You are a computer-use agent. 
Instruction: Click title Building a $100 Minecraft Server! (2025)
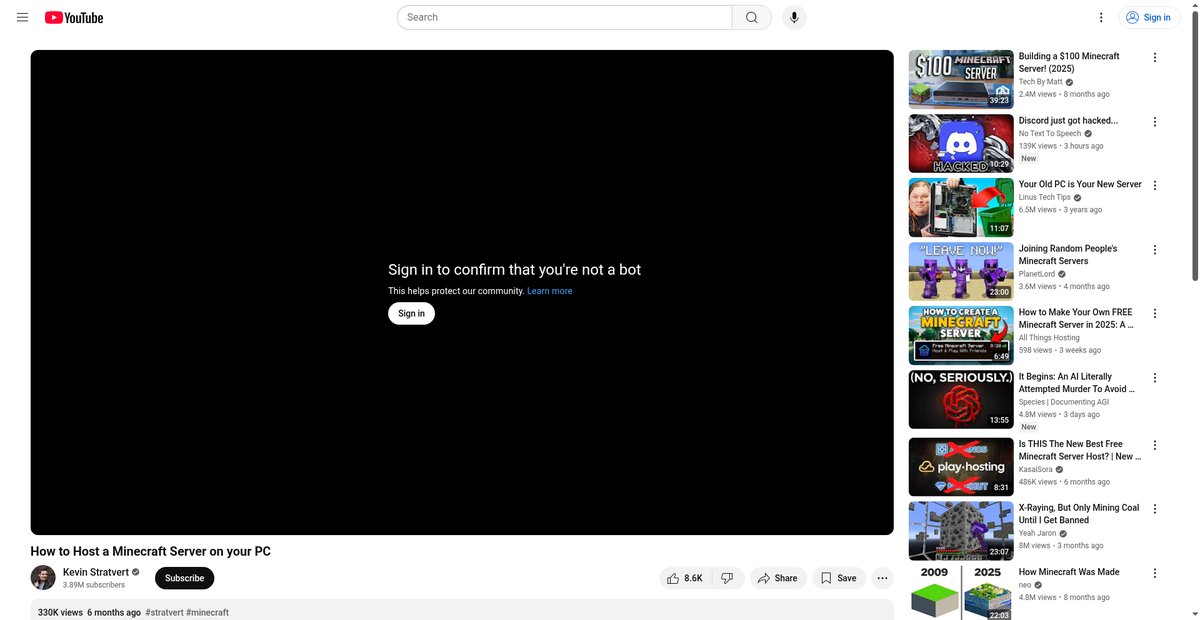pyautogui.click(x=1069, y=63)
